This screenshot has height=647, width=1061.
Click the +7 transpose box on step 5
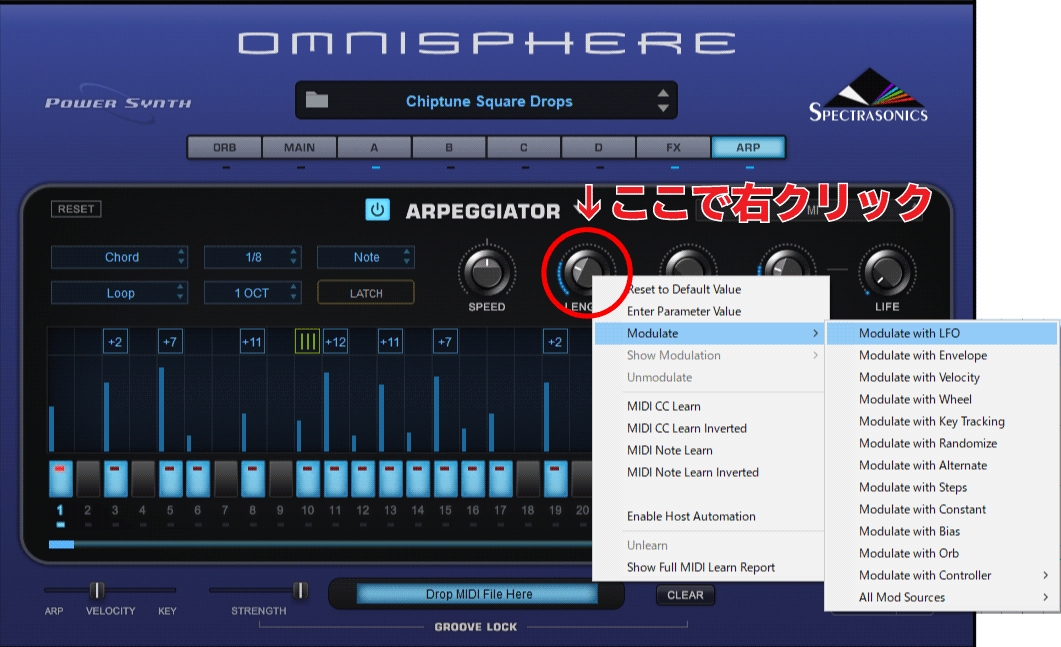[x=170, y=342]
